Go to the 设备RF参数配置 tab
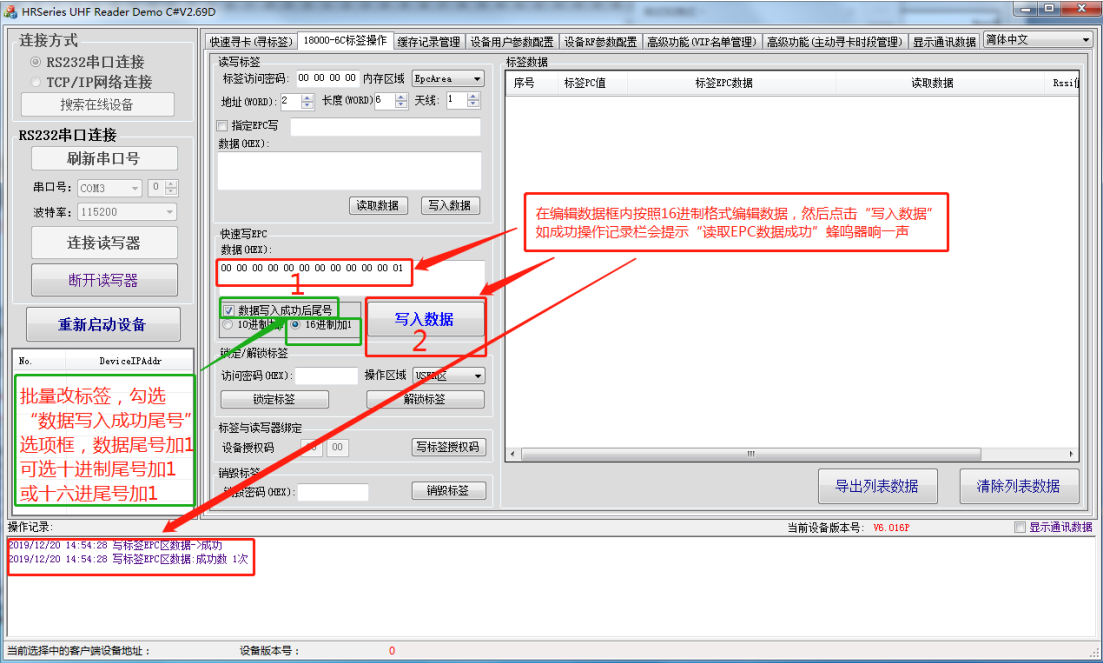Image resolution: width=1103 pixels, height=663 pixels. coord(599,42)
